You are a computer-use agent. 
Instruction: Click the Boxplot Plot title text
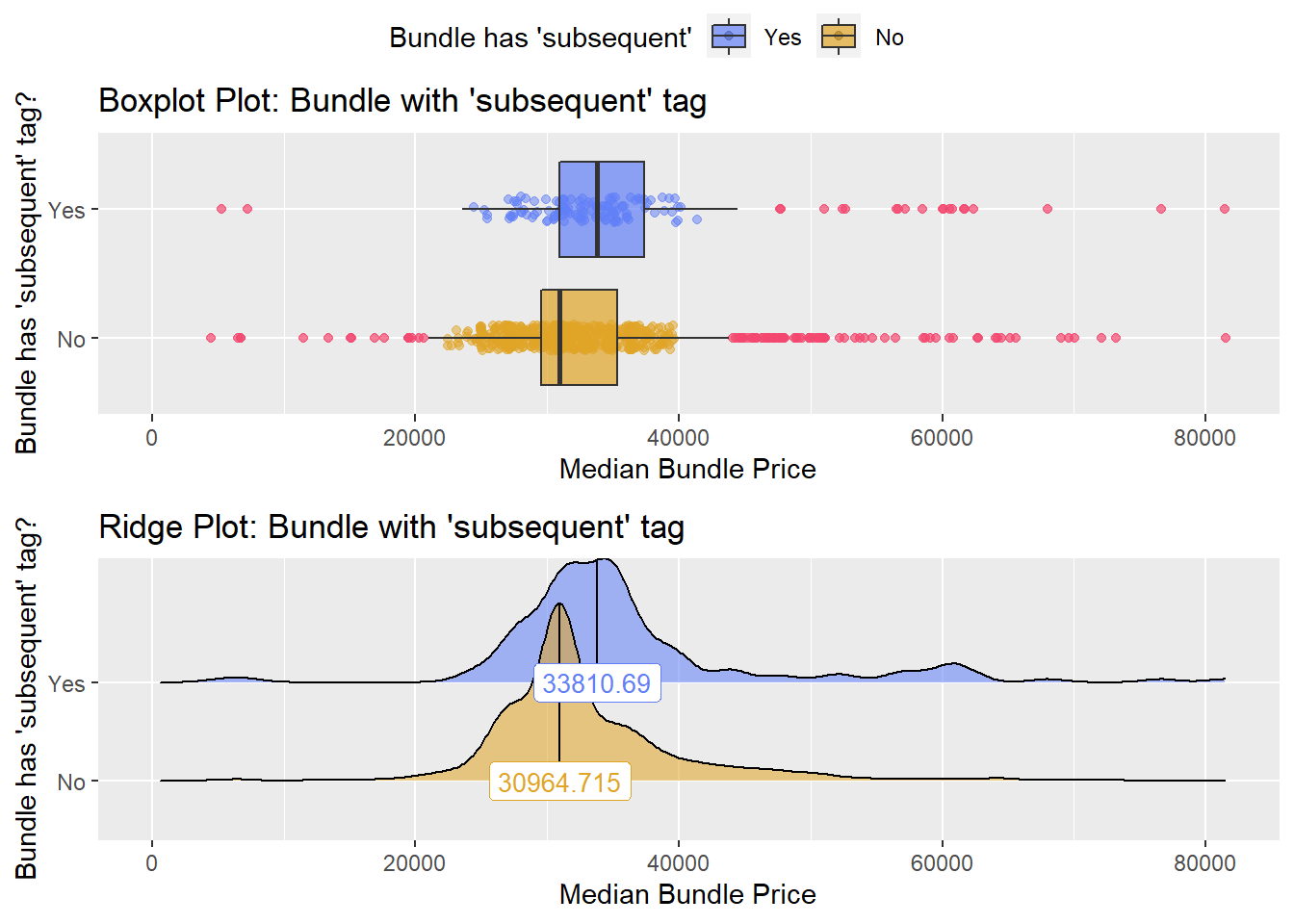click(x=402, y=100)
